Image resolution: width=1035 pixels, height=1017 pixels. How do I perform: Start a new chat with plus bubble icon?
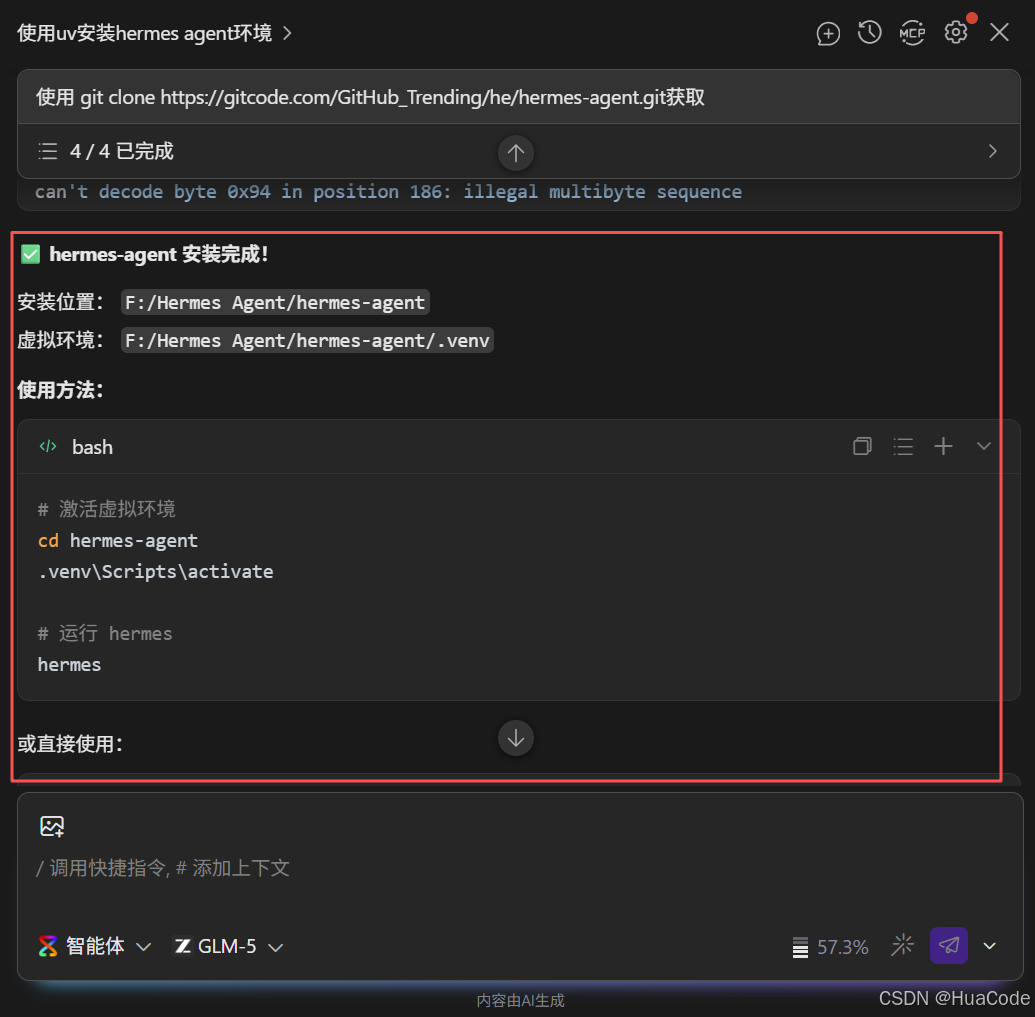pyautogui.click(x=828, y=33)
